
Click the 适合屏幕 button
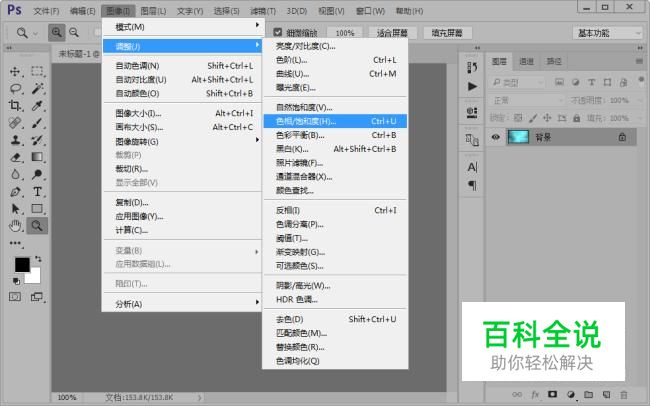392,33
